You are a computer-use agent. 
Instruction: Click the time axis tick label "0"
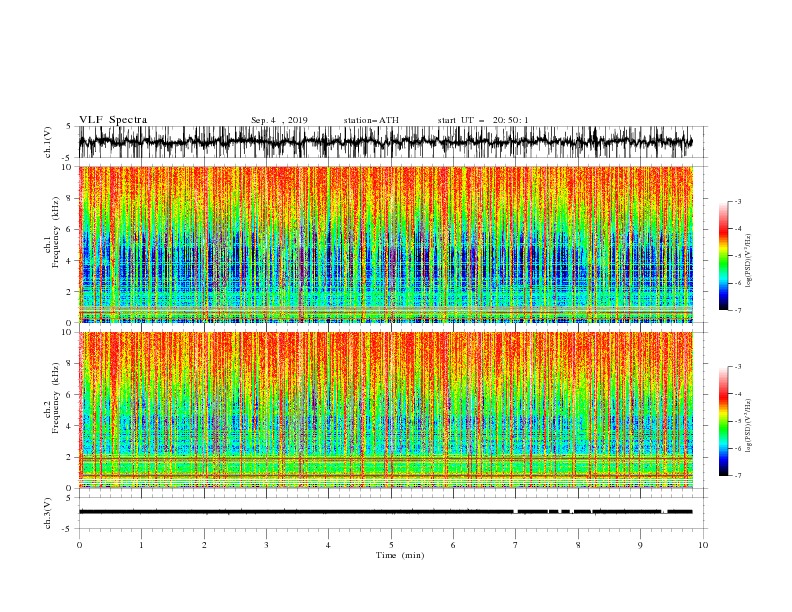point(80,545)
